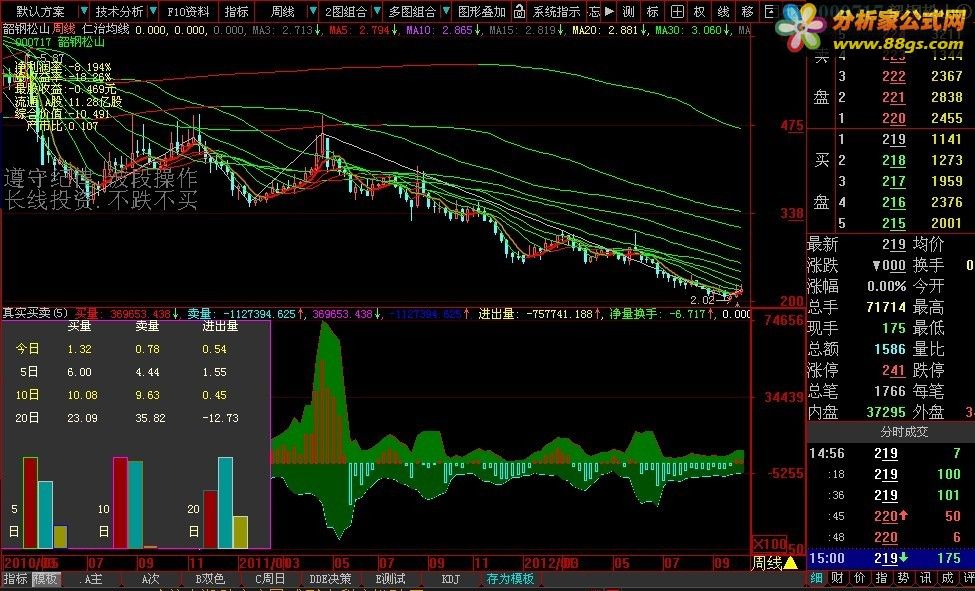Screen dimensions: 975x591
Task: Click buy level 5 price 215
Action: coord(894,223)
